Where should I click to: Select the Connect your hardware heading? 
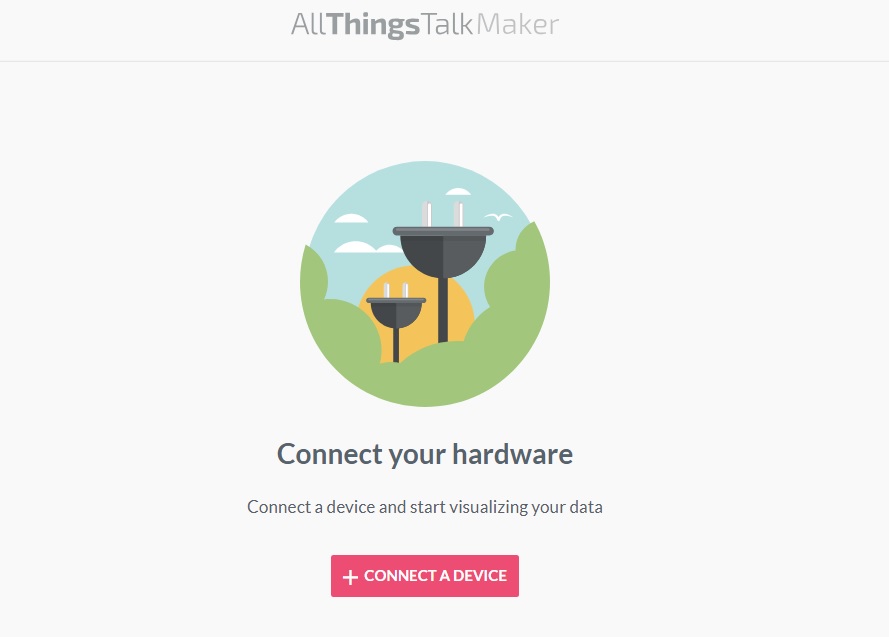coord(425,454)
